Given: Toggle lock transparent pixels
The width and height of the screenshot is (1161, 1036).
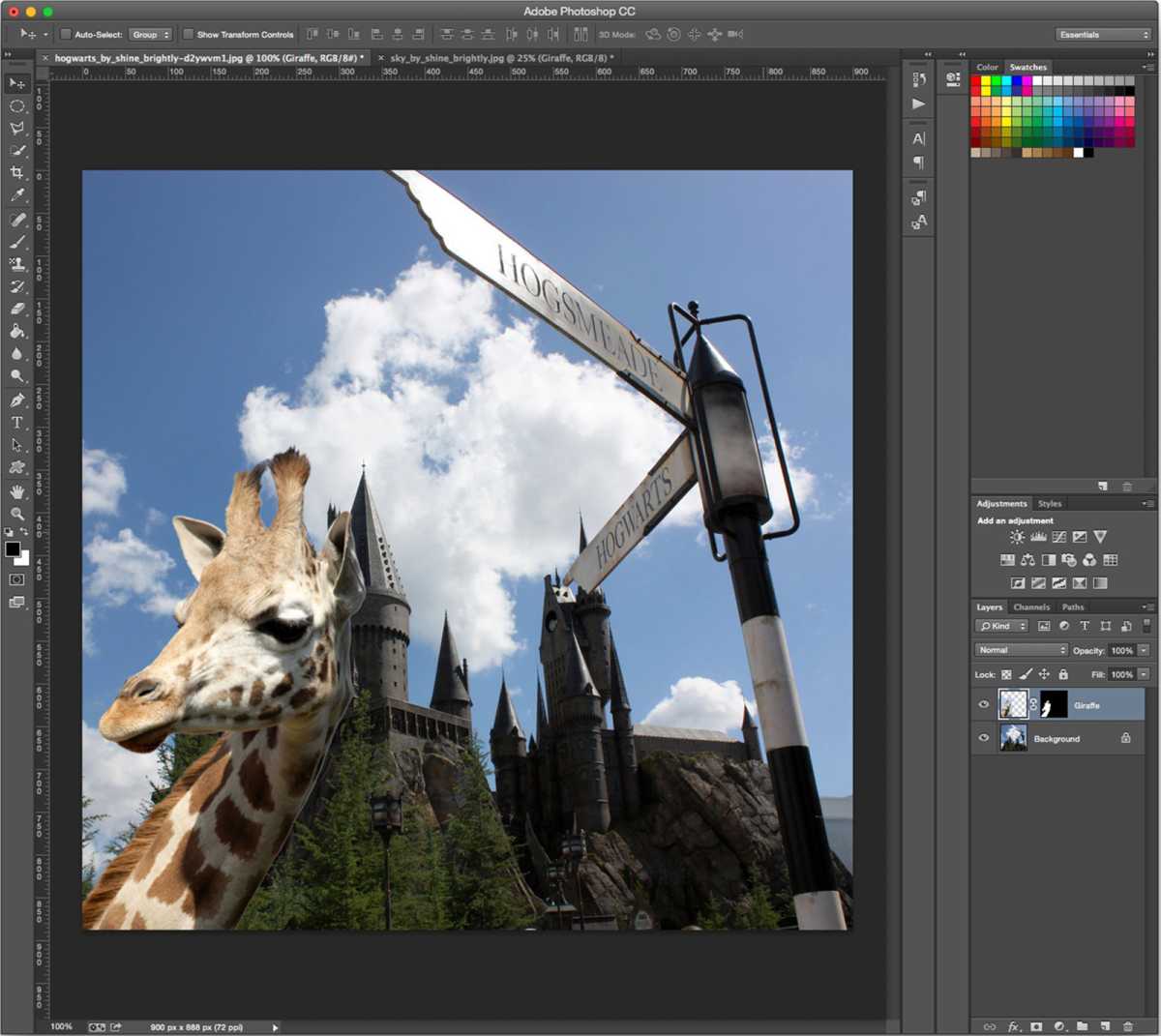Looking at the screenshot, I should pyautogui.click(x=1006, y=674).
